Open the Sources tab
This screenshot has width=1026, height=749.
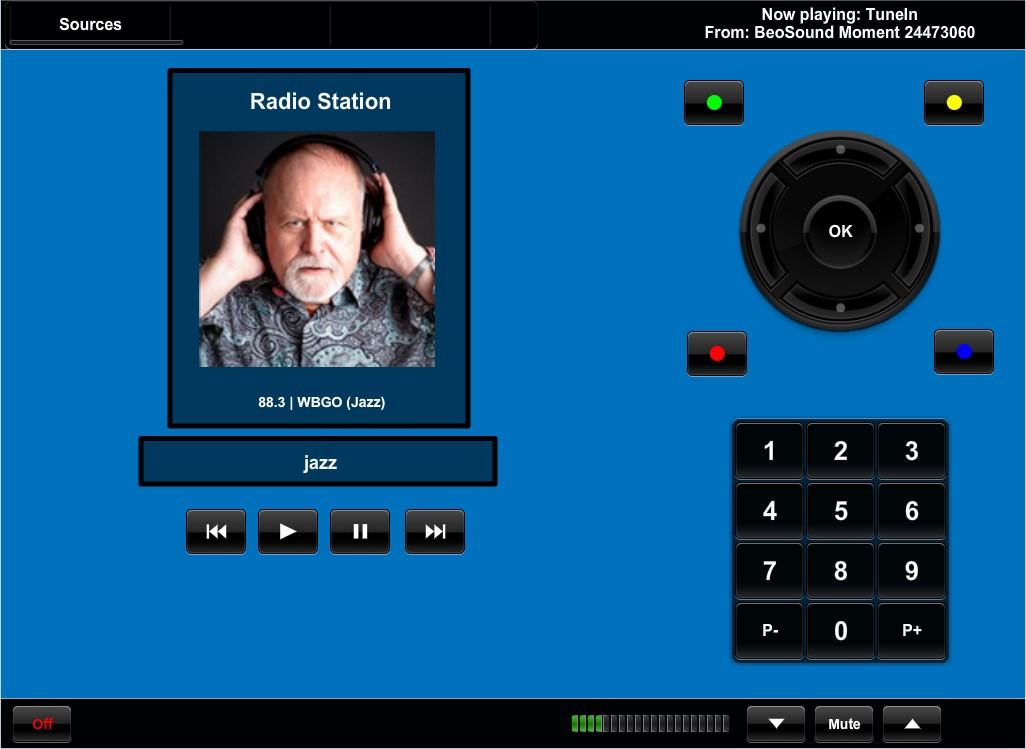[x=90, y=24]
